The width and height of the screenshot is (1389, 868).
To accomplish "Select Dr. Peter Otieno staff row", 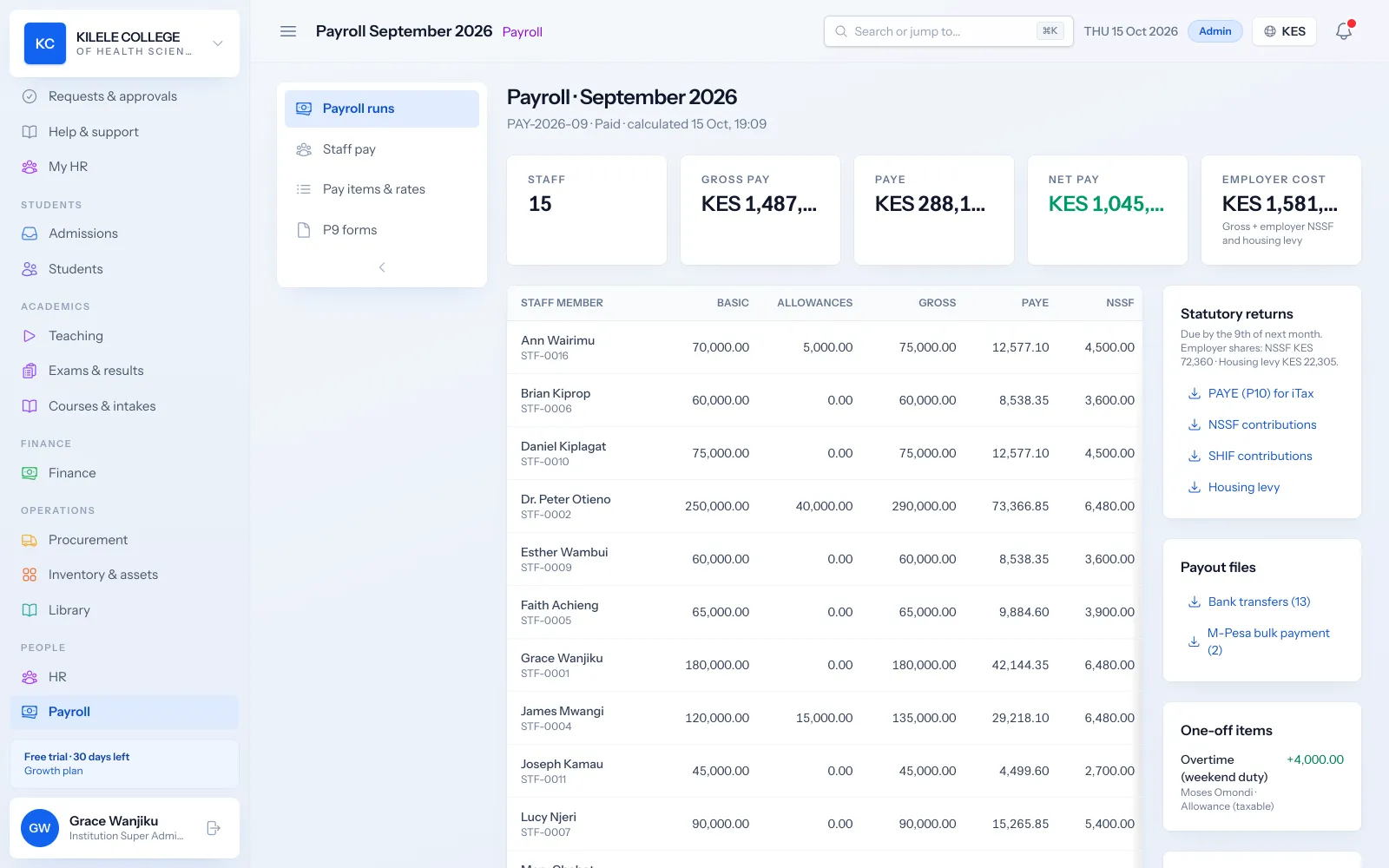I will click(825, 506).
